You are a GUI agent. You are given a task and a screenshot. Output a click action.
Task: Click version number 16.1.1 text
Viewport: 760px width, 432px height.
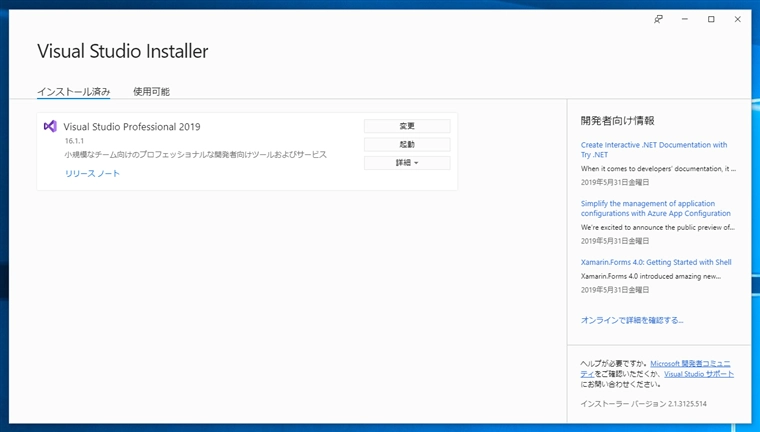pos(74,141)
